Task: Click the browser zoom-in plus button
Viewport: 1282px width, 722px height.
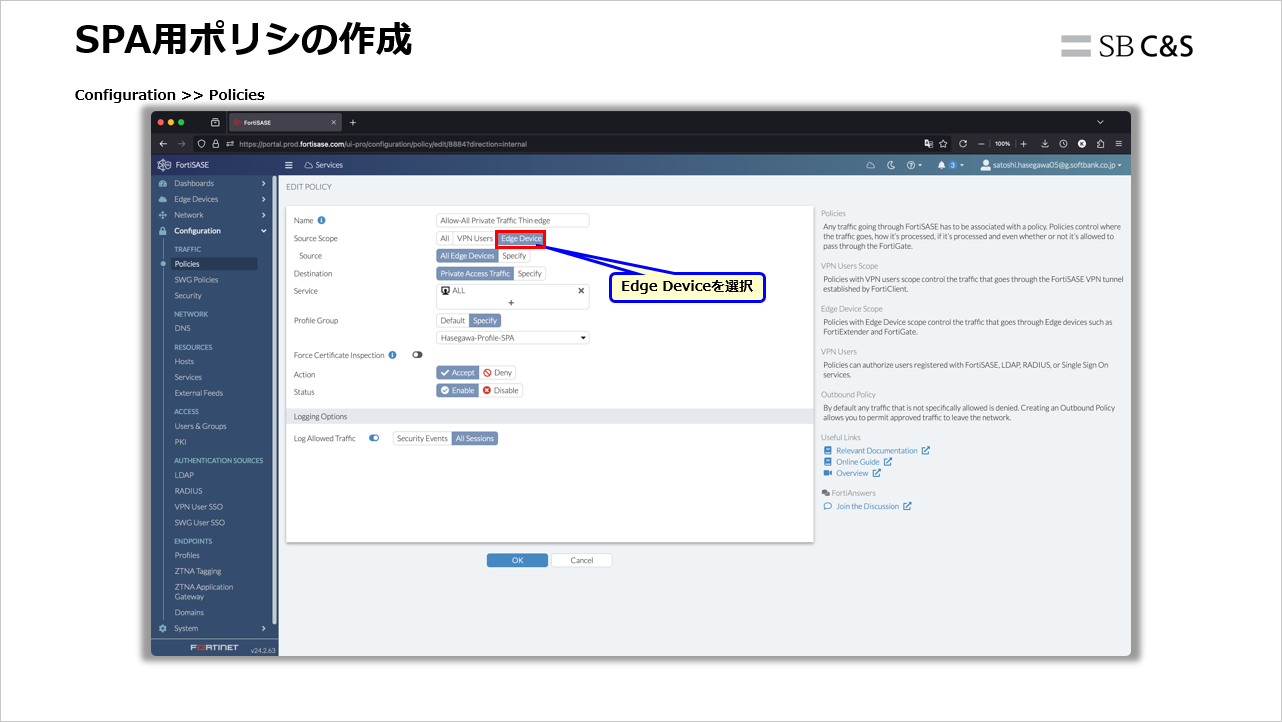Action: click(1024, 143)
